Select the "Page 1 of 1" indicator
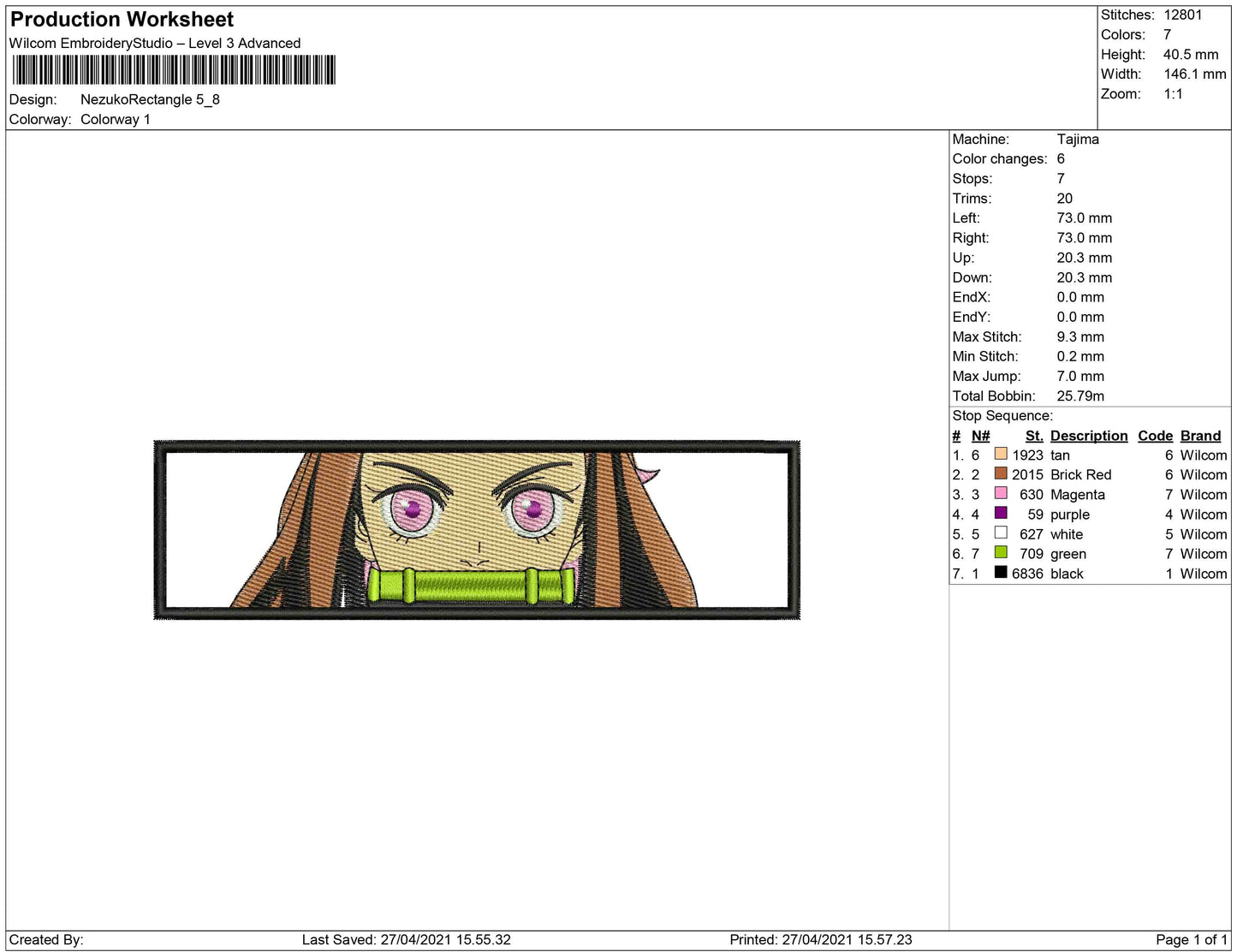This screenshot has width=1237, height=952. pyautogui.click(x=1192, y=939)
